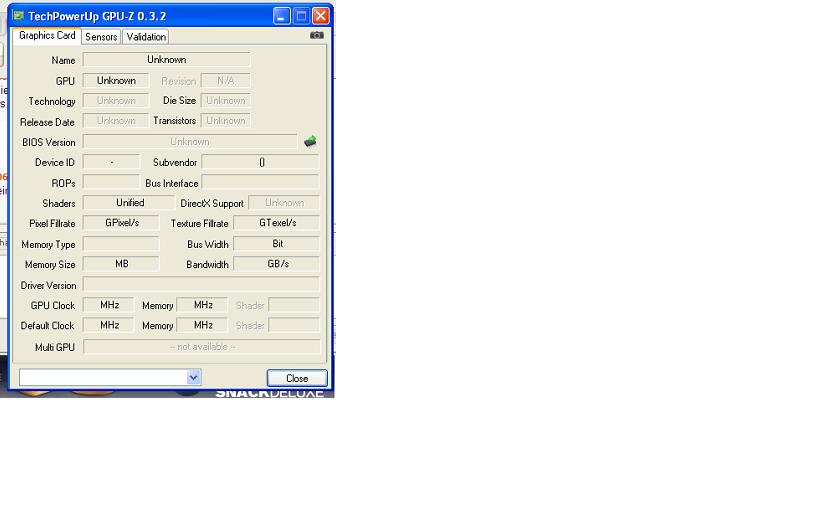The height and width of the screenshot is (525, 840).
Task: Click the Name field showing Unknown
Action: click(167, 59)
